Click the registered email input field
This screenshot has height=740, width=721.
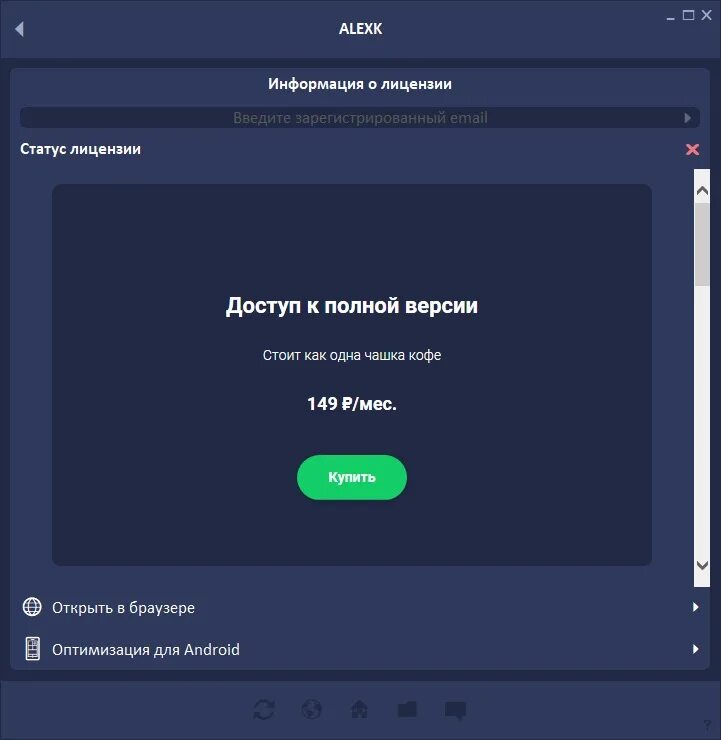[x=360, y=118]
